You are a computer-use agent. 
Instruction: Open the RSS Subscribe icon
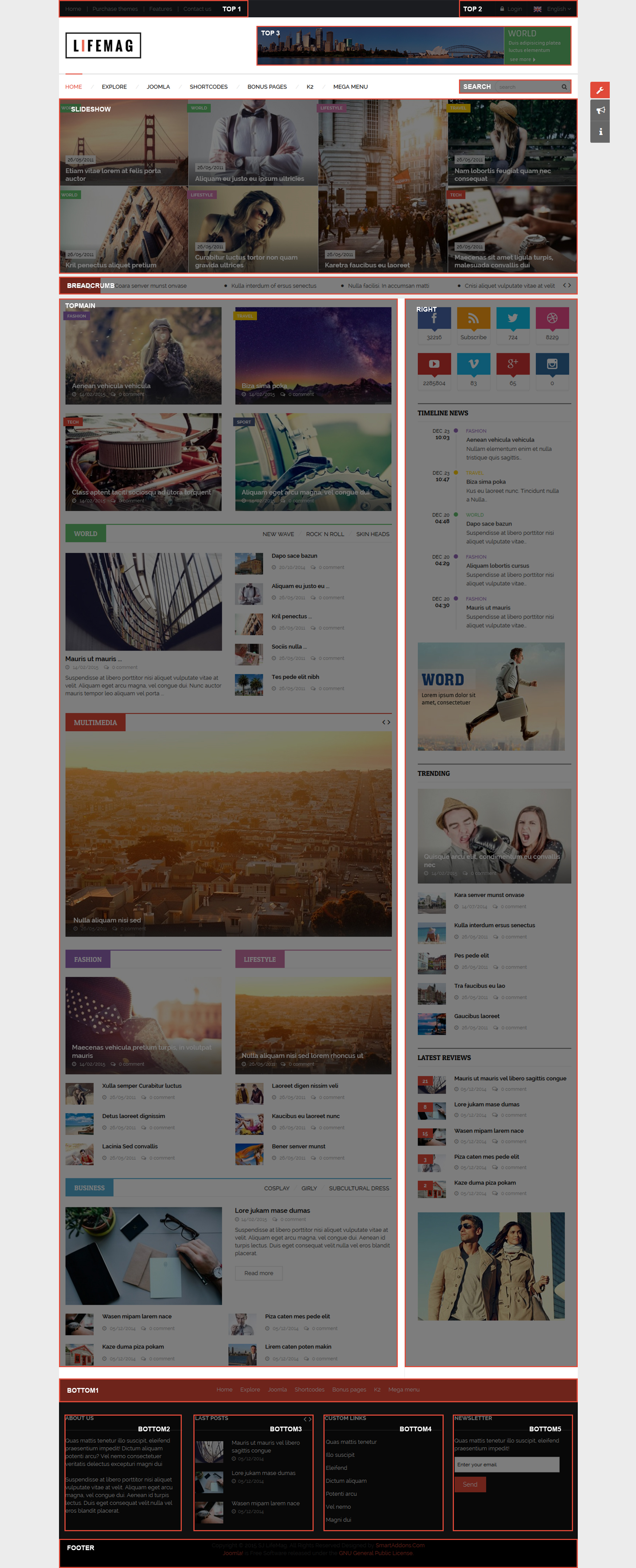[x=473, y=318]
